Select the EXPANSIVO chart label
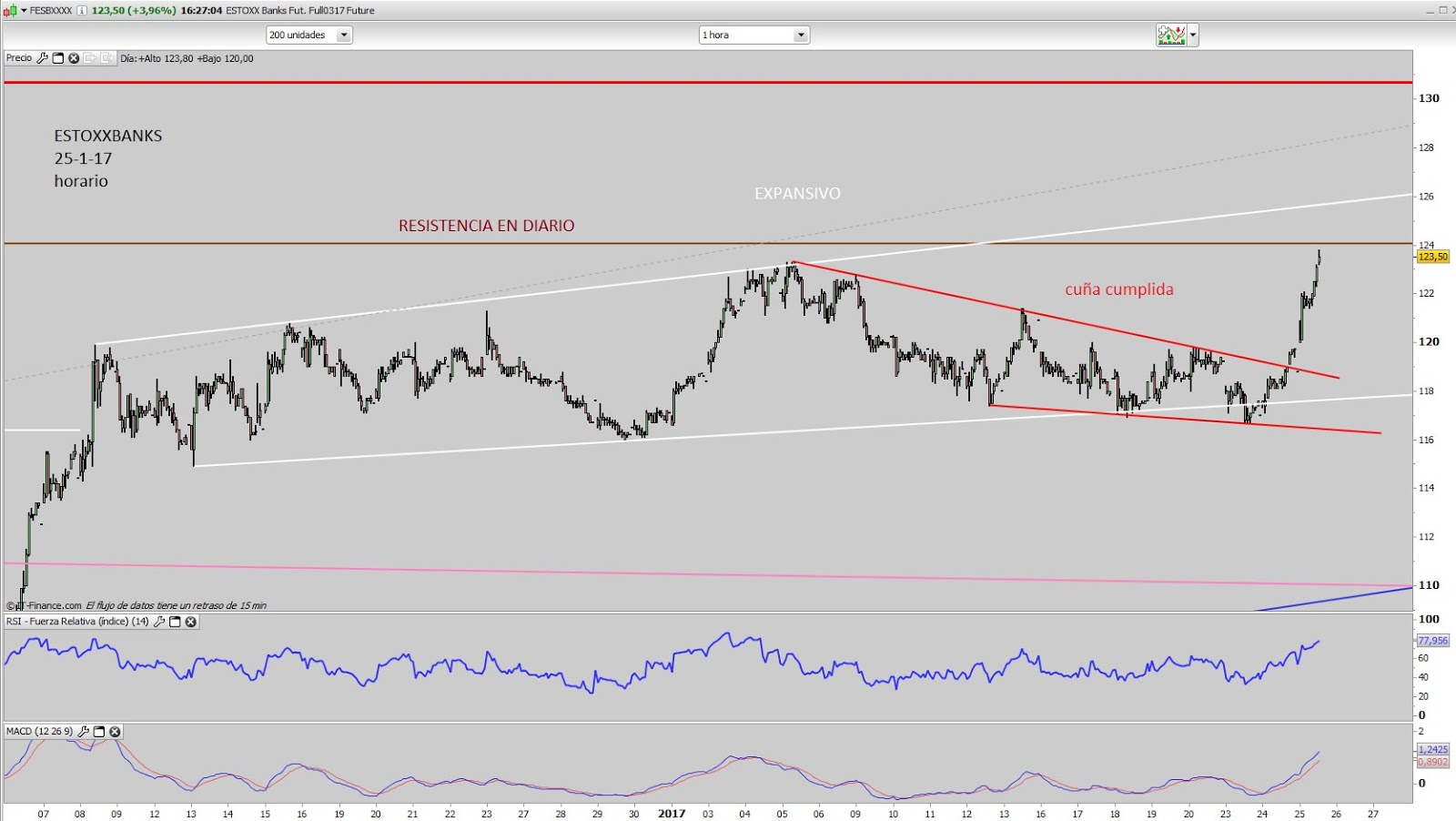The image size is (1456, 821). 797,193
